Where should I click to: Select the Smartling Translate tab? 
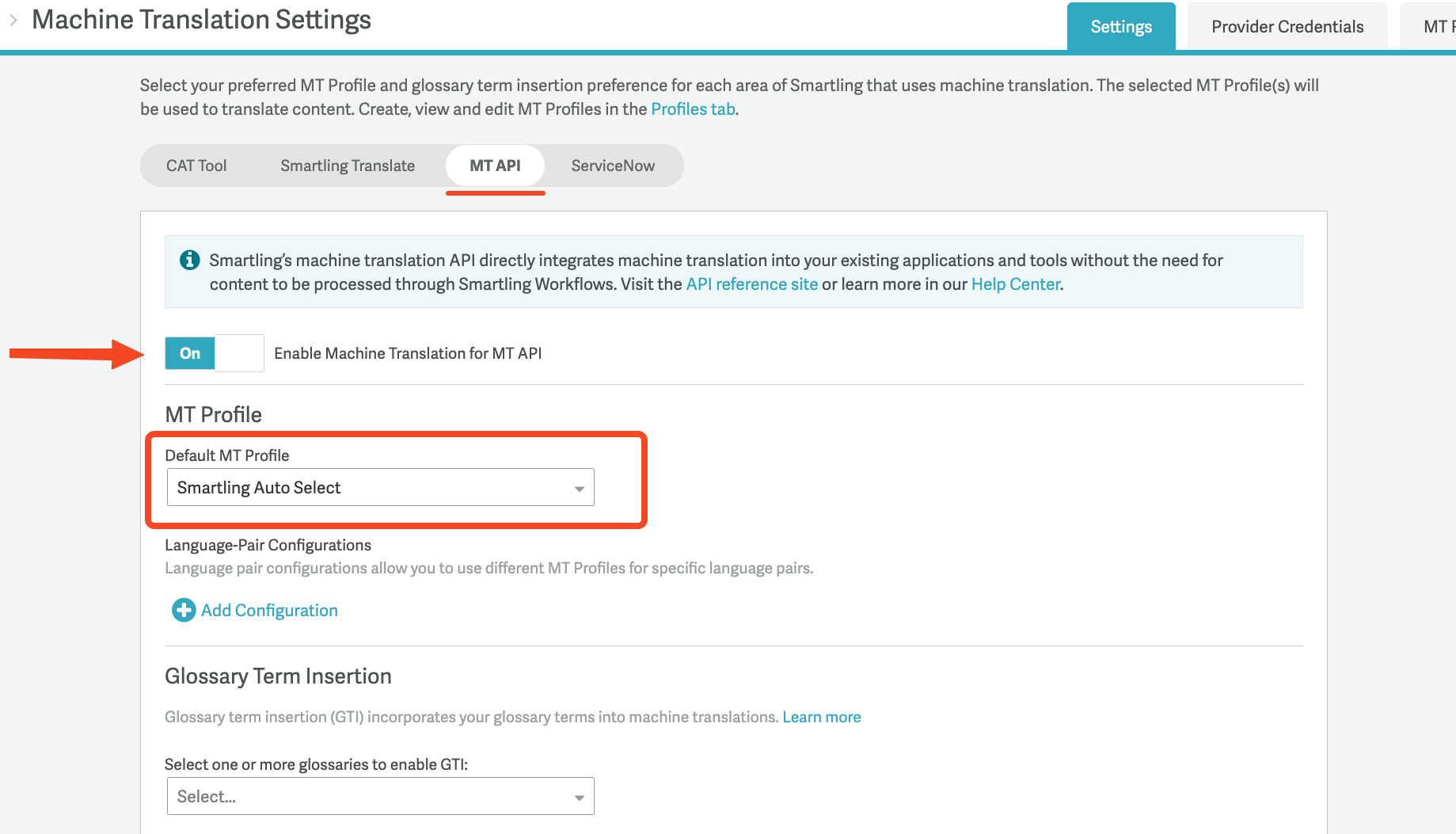tap(347, 166)
